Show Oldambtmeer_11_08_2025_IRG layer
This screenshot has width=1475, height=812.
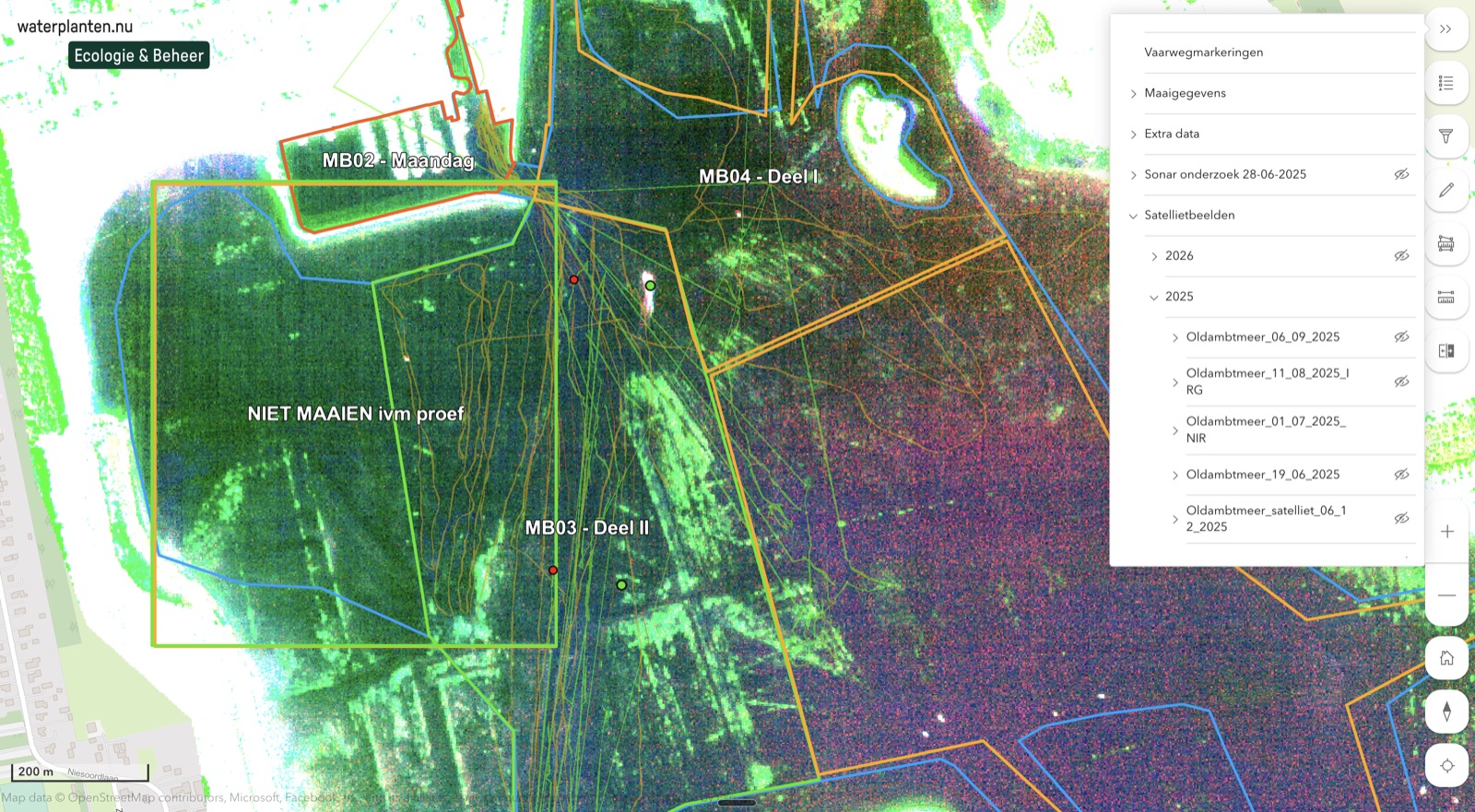[1401, 382]
